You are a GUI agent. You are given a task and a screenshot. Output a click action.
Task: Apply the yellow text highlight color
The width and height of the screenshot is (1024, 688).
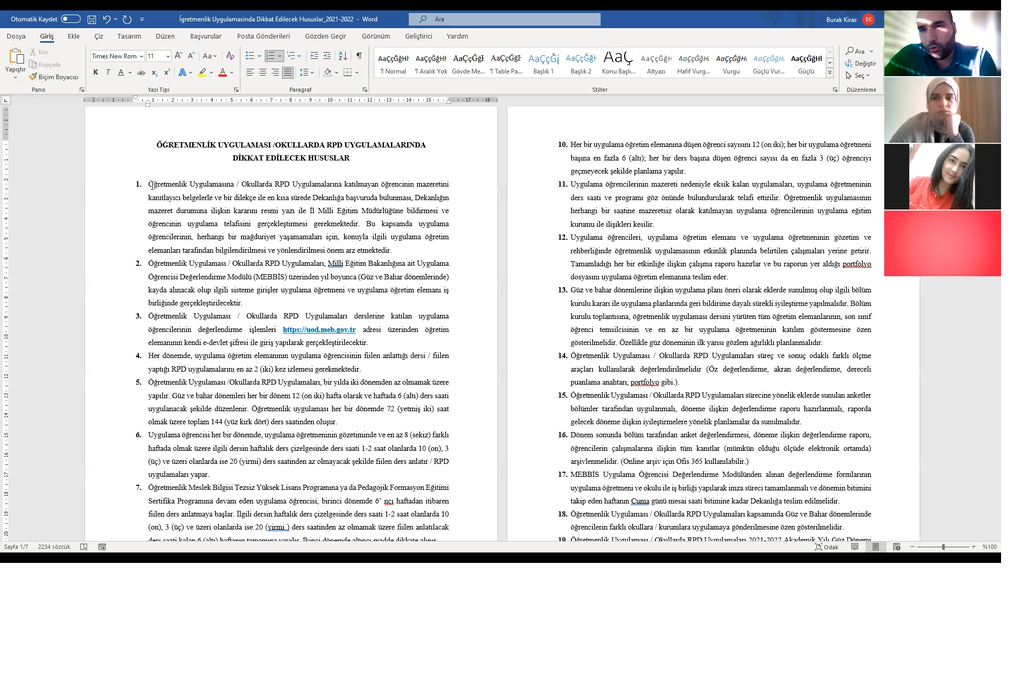[202, 72]
